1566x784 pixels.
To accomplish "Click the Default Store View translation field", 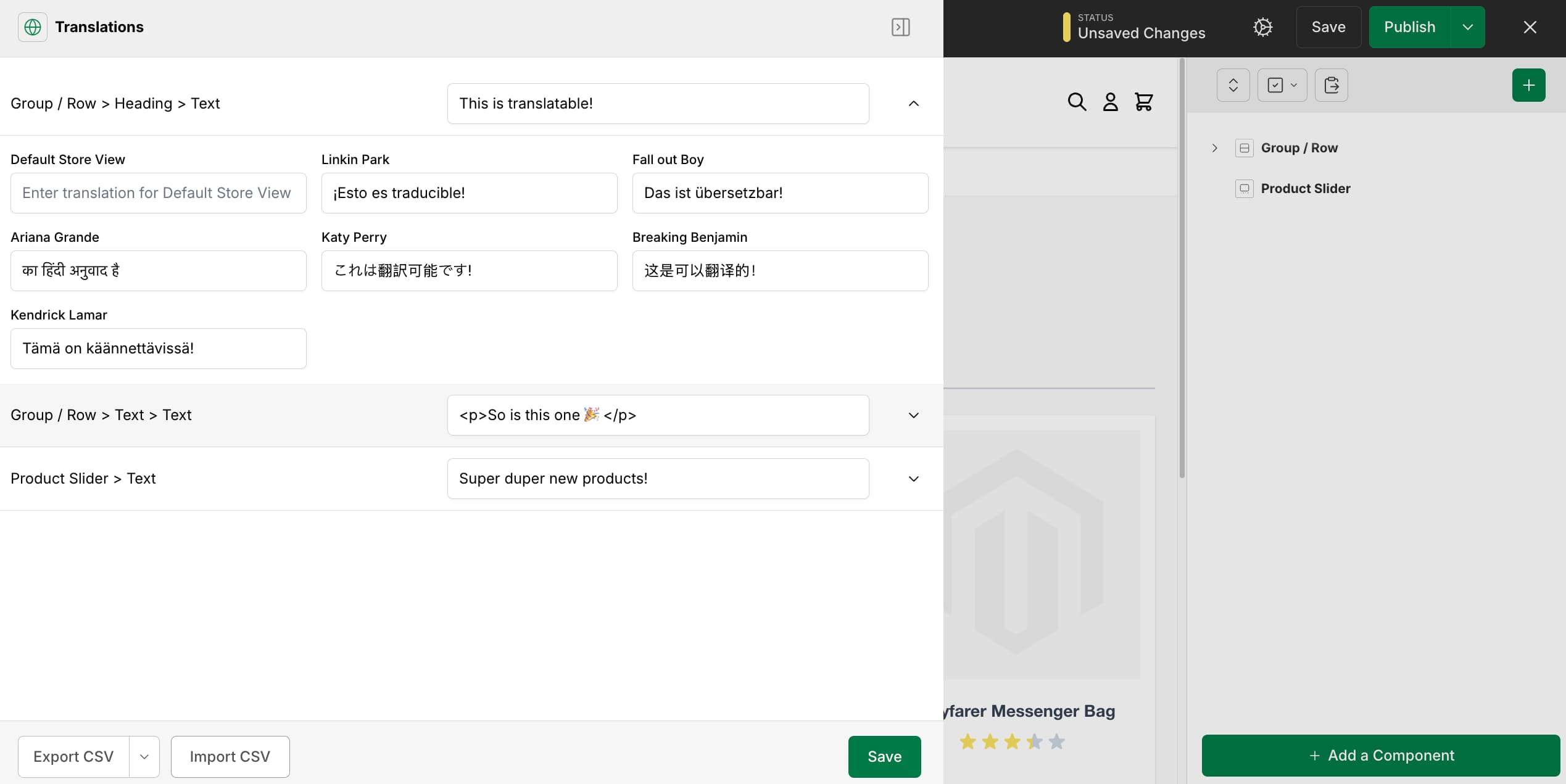I will pyautogui.click(x=158, y=193).
